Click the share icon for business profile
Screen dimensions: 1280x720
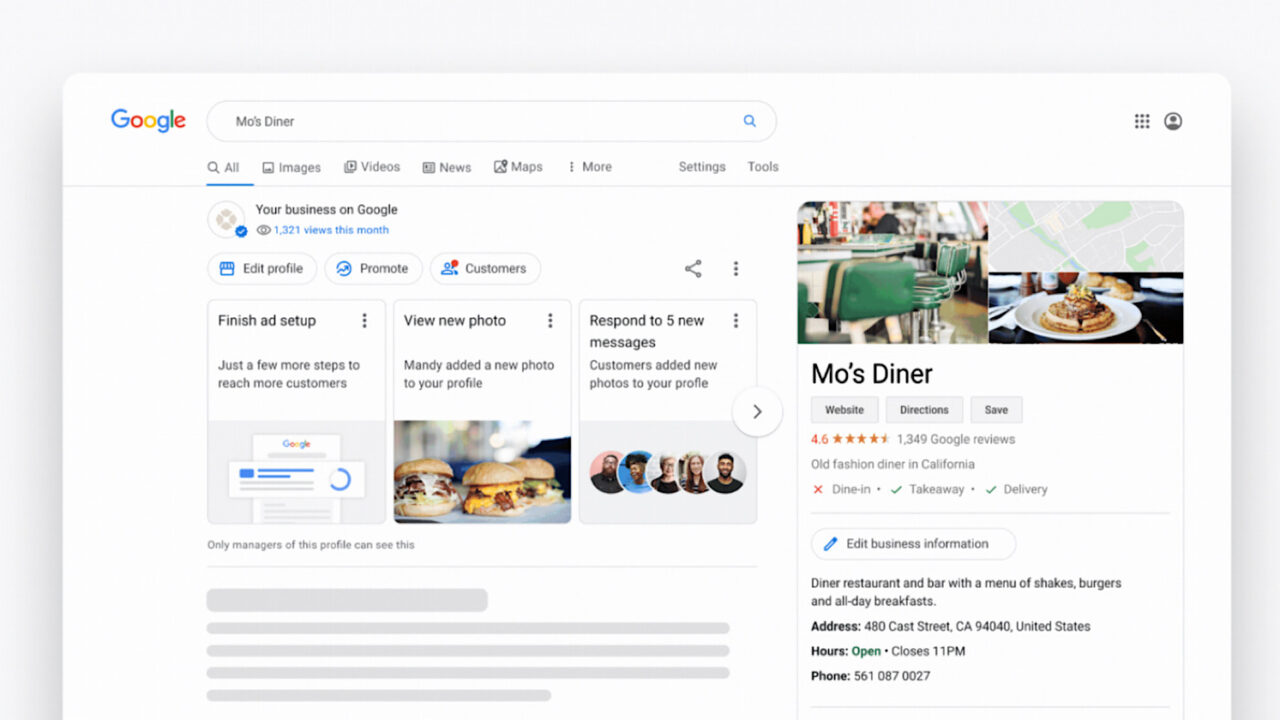[693, 268]
